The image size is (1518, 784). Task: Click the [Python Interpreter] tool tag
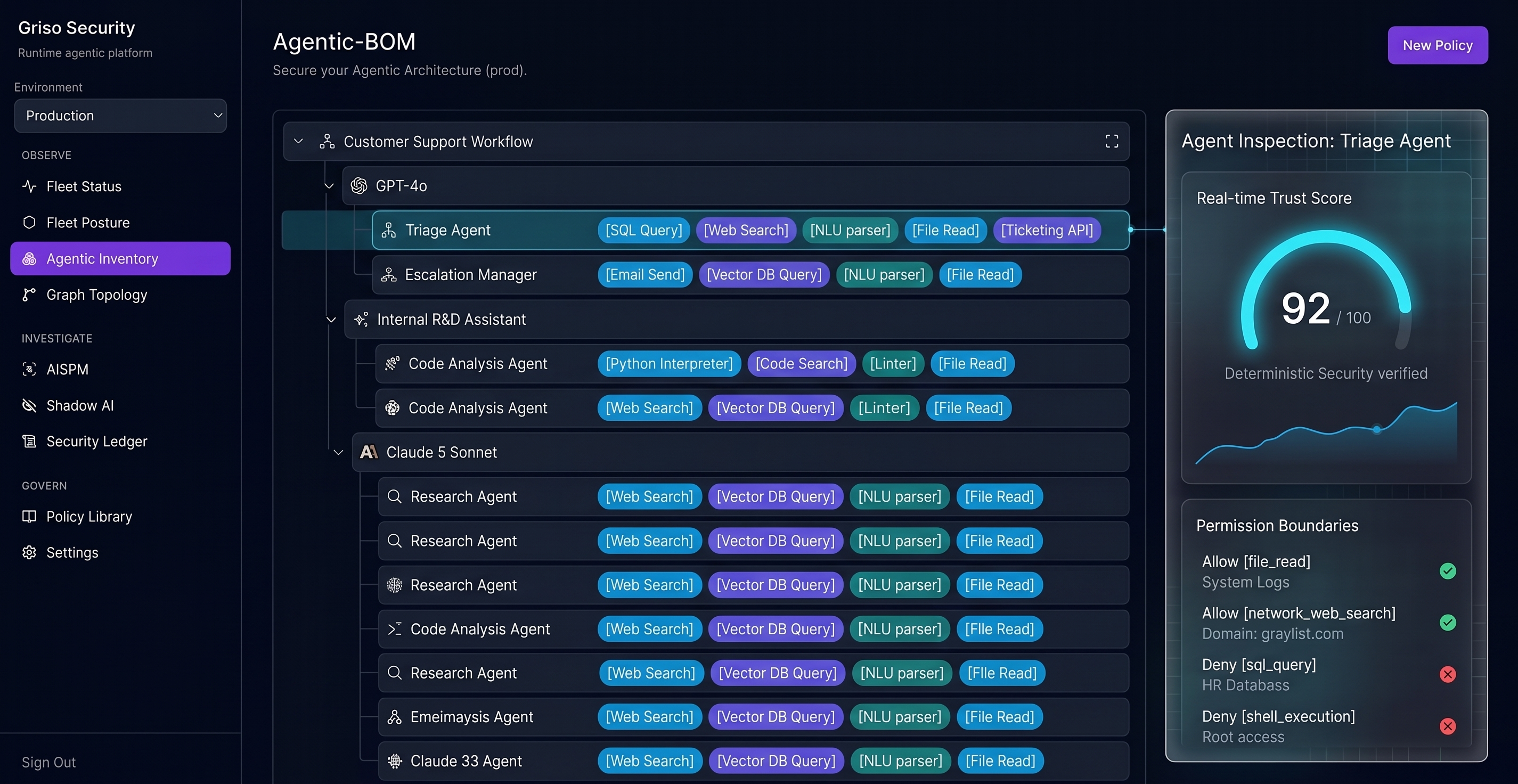click(669, 364)
